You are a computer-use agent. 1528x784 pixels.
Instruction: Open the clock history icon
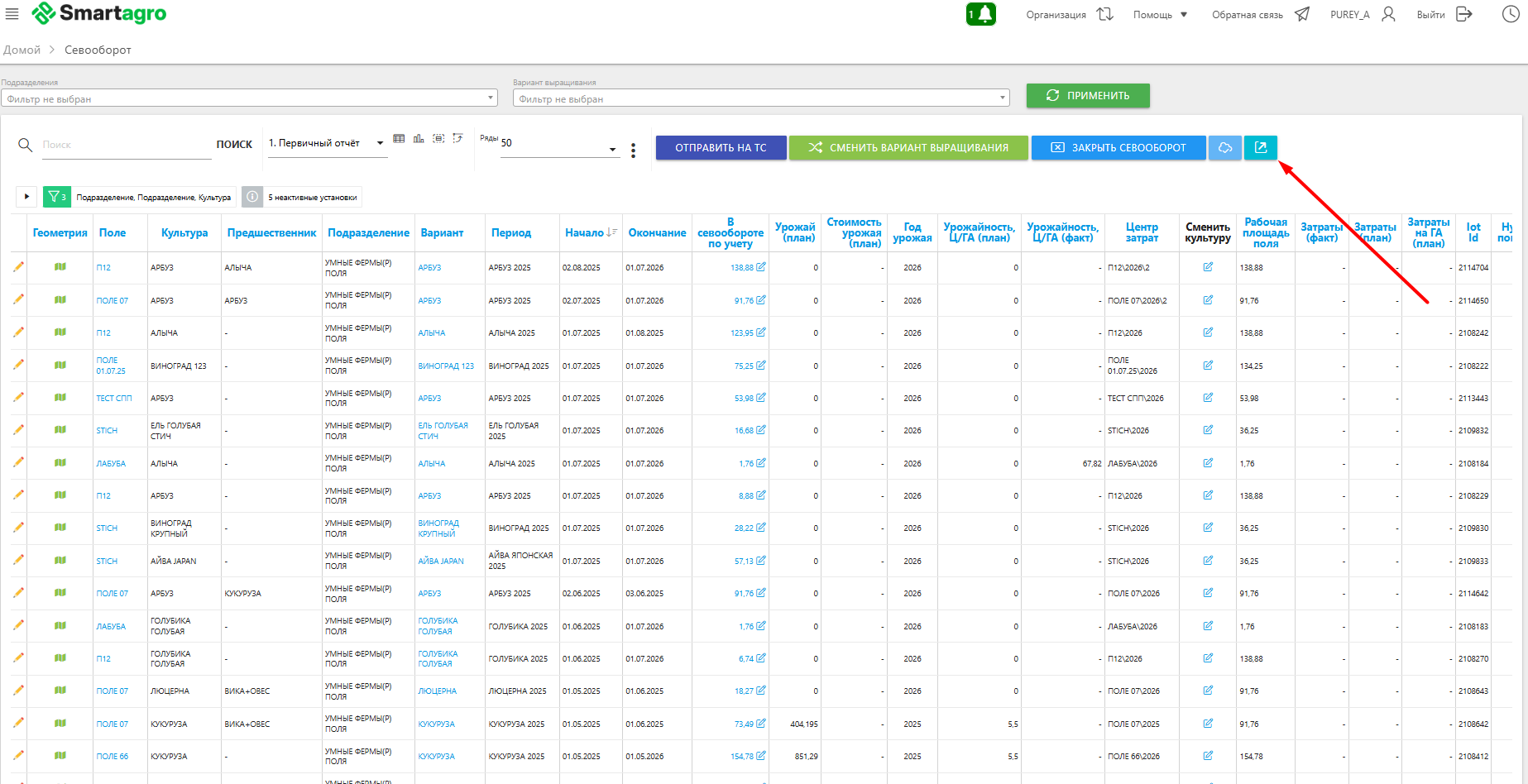pos(1510,14)
